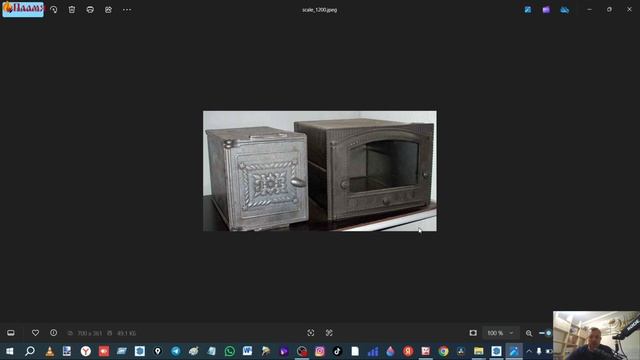640x360 pixels.
Task: Open the white document icon in taskbar
Action: click(355, 351)
